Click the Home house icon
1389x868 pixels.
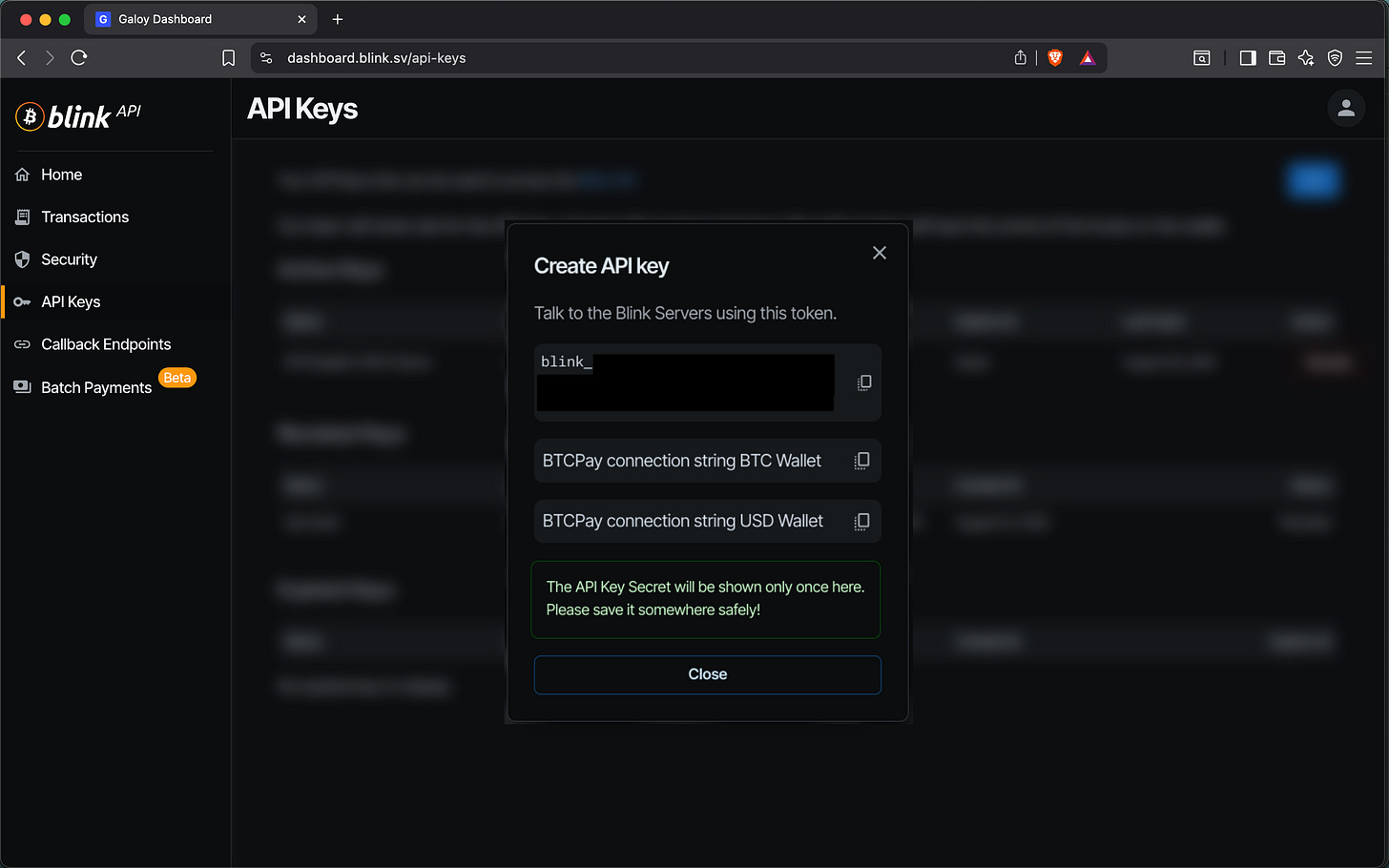[x=22, y=175]
